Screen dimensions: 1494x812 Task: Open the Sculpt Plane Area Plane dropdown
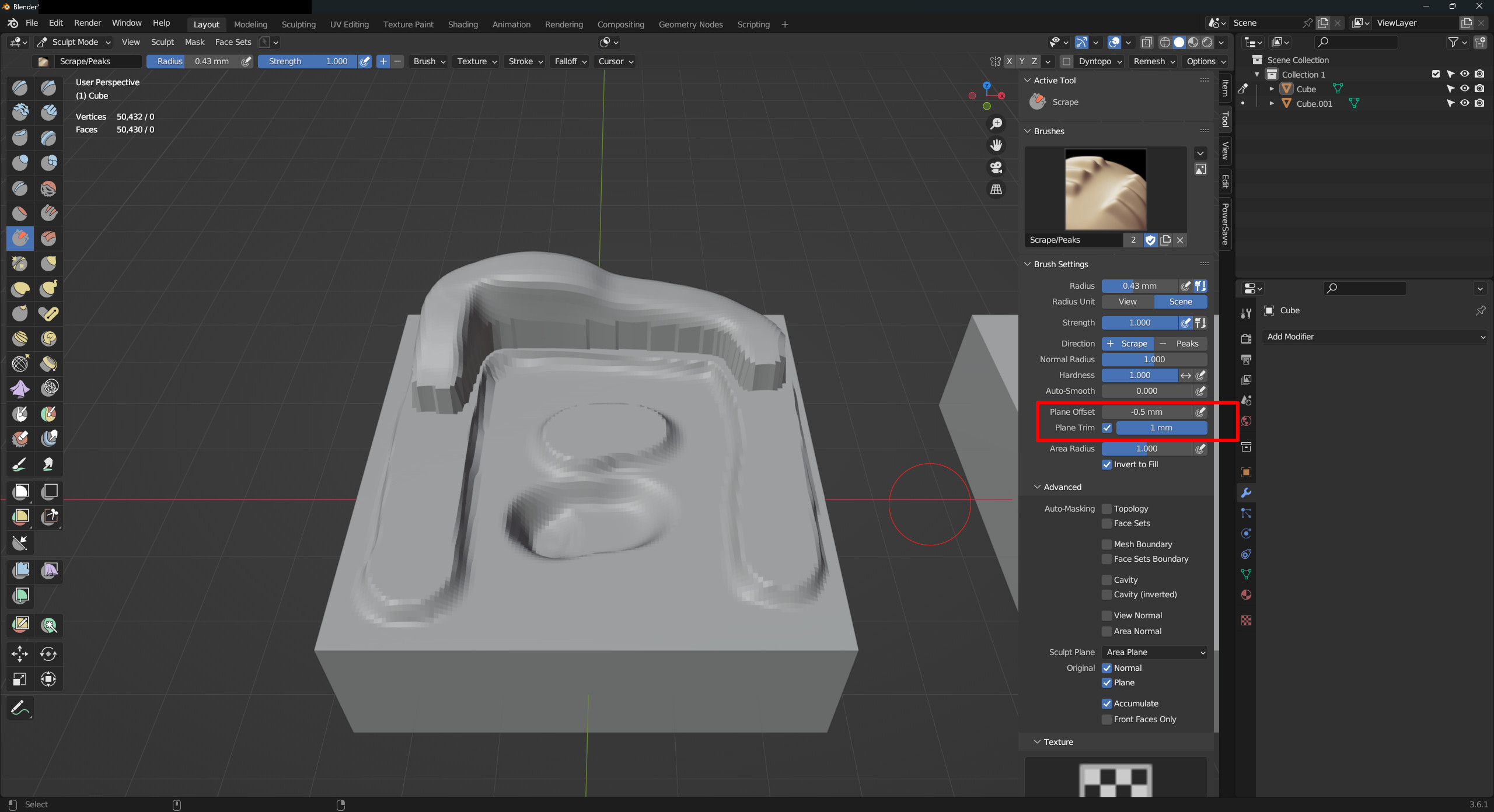(1154, 652)
